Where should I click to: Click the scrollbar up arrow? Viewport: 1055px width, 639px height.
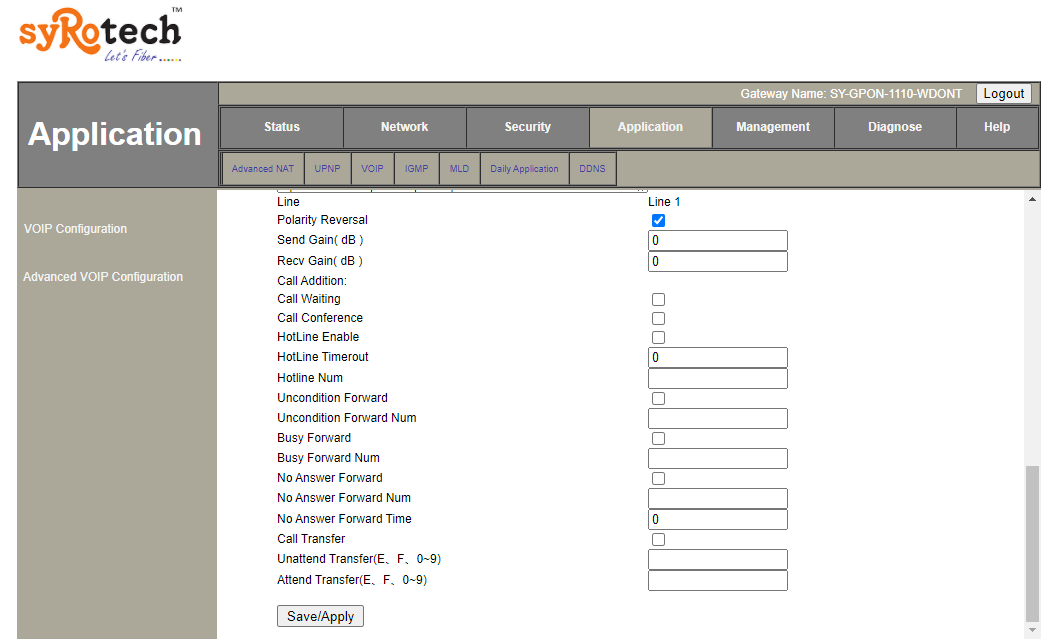[1032, 200]
